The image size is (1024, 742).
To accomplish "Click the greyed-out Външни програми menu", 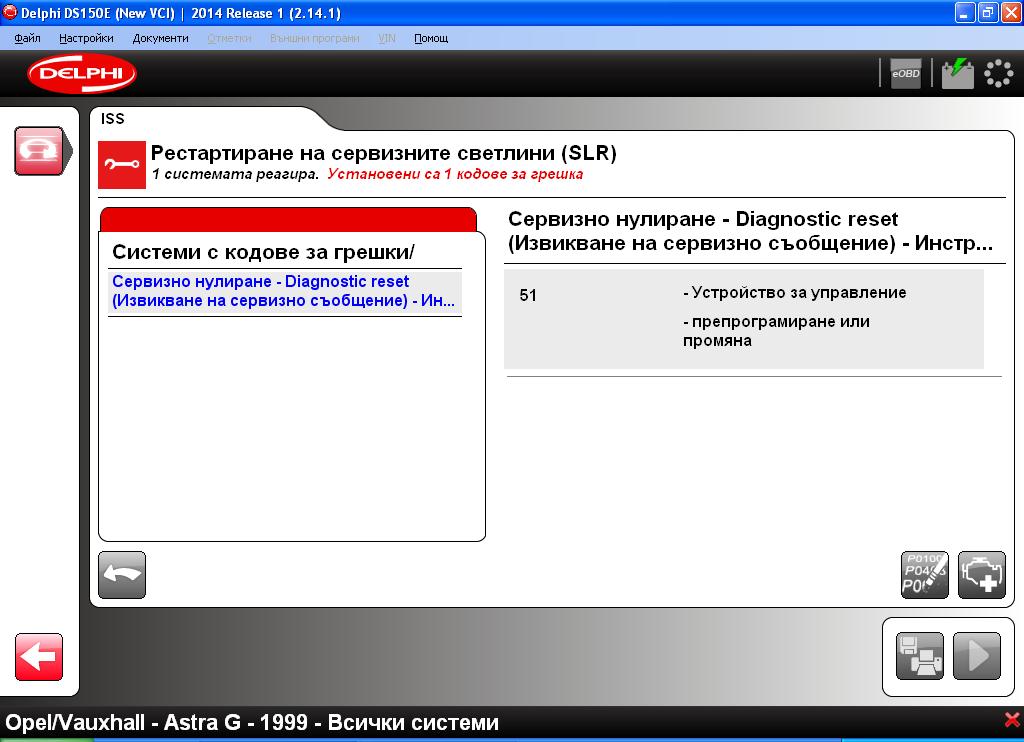I will [315, 39].
